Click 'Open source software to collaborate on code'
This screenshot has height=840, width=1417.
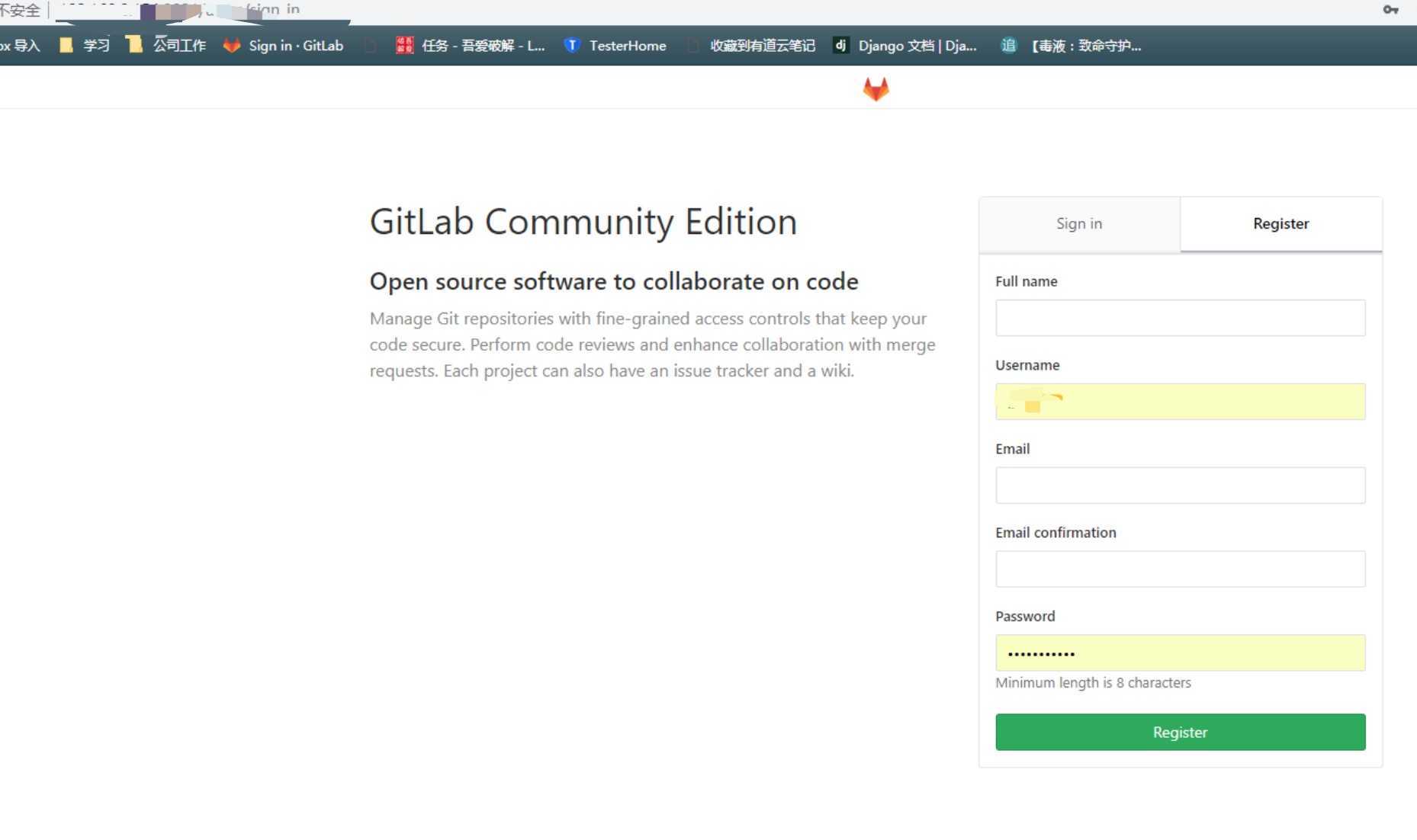point(614,281)
